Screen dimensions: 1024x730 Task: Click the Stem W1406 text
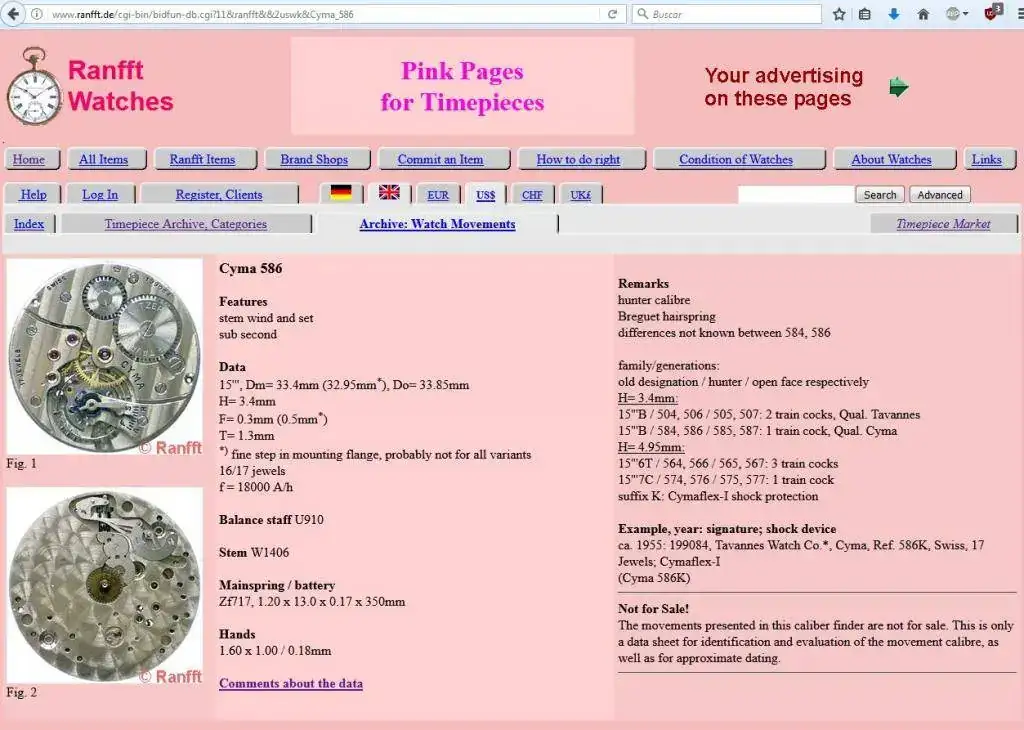254,552
